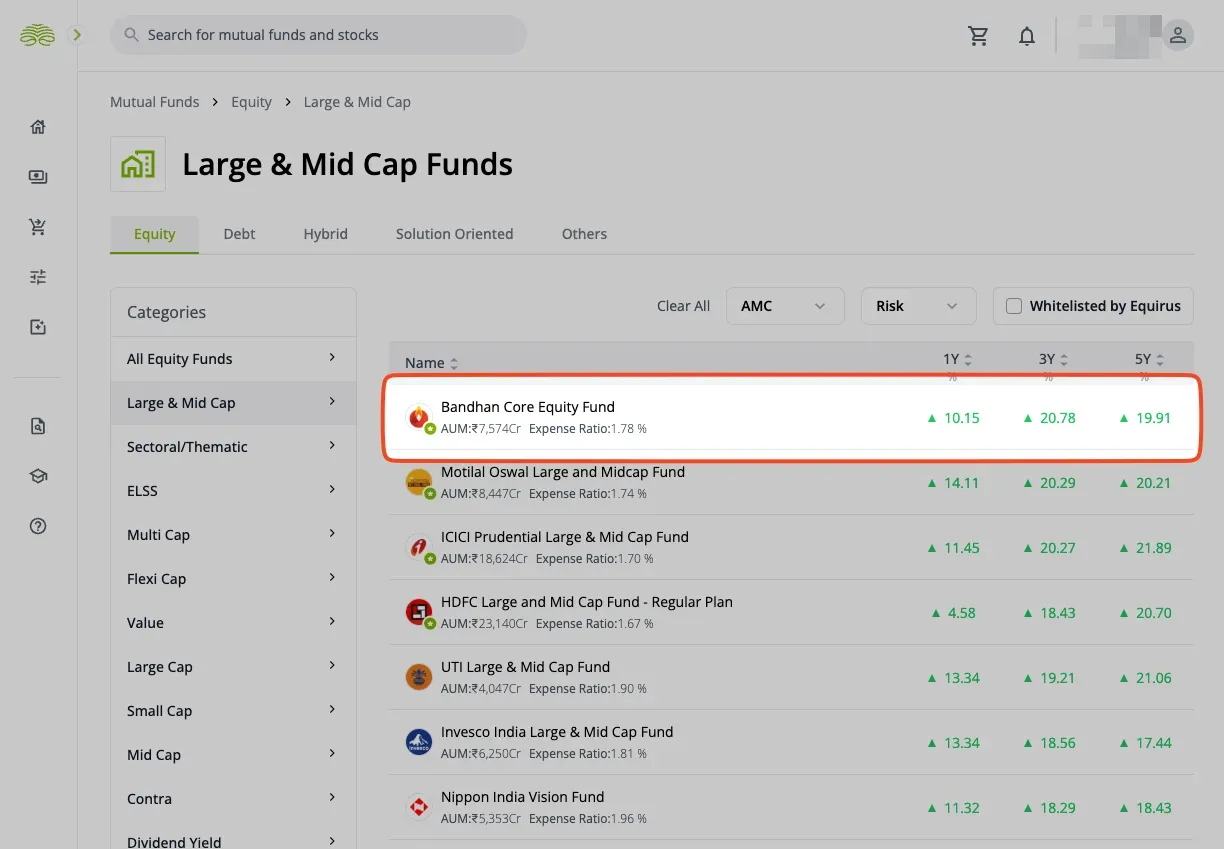Sort by 3Y returns column
The height and width of the screenshot is (849, 1224).
[x=1064, y=359]
